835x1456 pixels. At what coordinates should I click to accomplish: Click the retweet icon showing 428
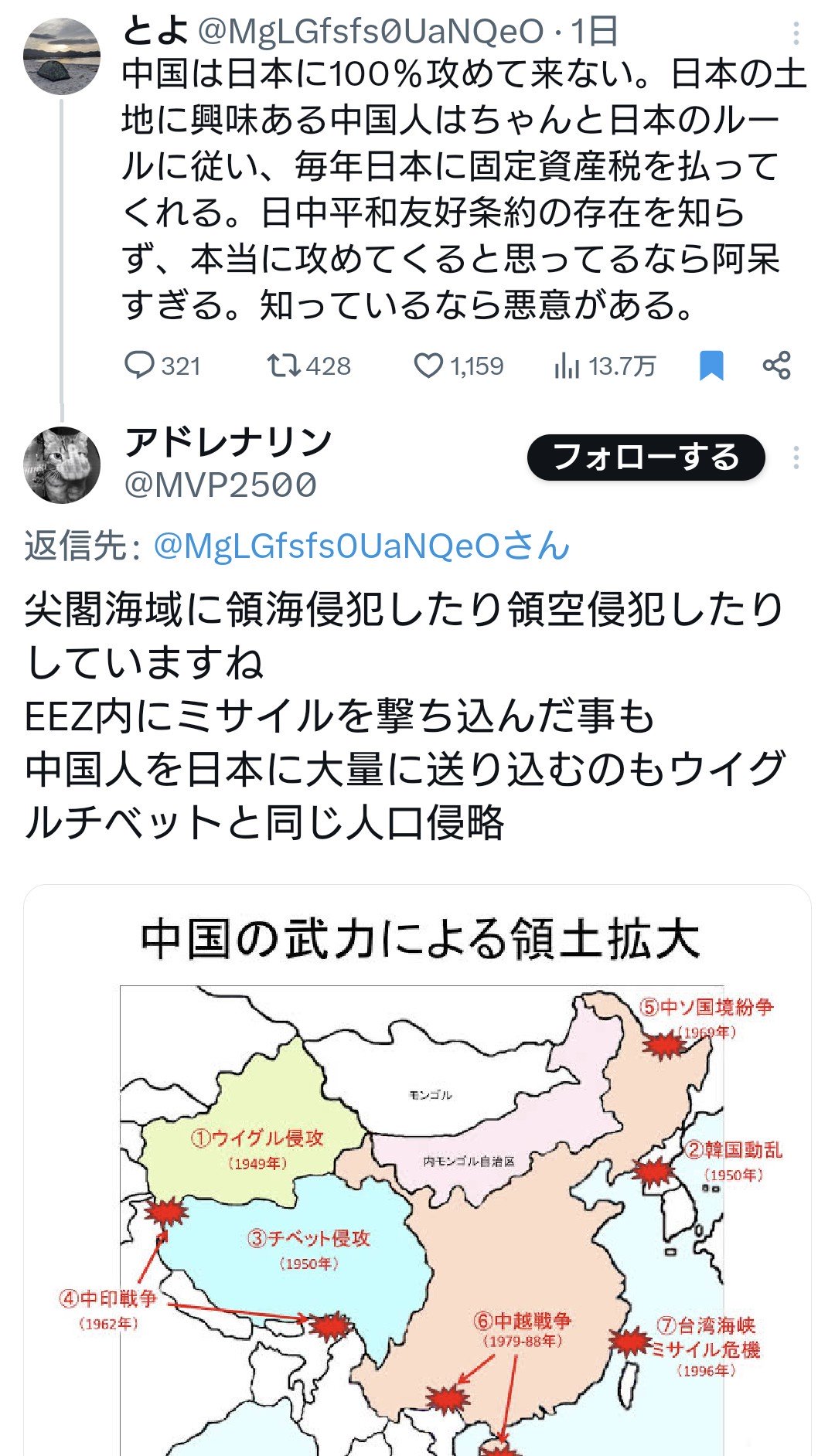click(283, 366)
